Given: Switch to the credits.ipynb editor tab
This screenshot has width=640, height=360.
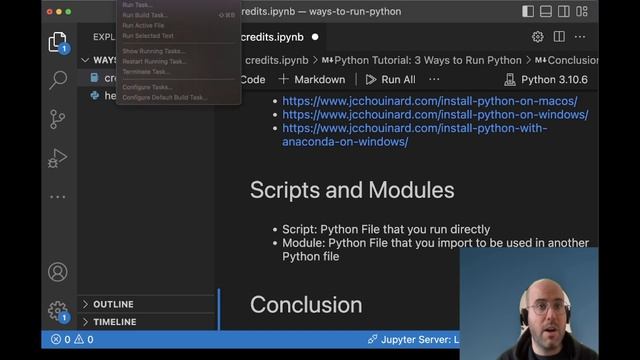Looking at the screenshot, I should point(272,37).
